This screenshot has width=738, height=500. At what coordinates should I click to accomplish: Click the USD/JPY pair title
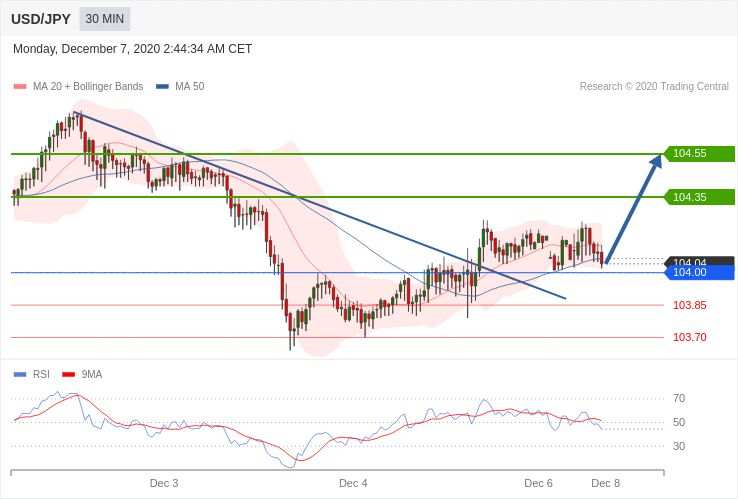coord(40,19)
